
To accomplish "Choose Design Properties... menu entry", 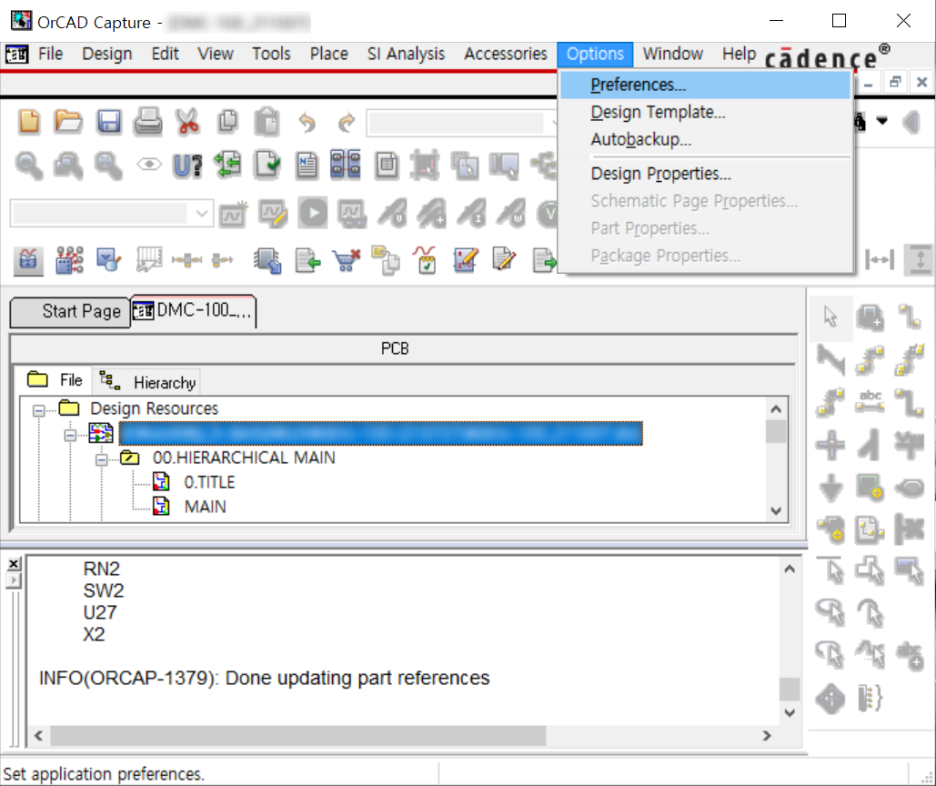I will pyautogui.click(x=705, y=174).
